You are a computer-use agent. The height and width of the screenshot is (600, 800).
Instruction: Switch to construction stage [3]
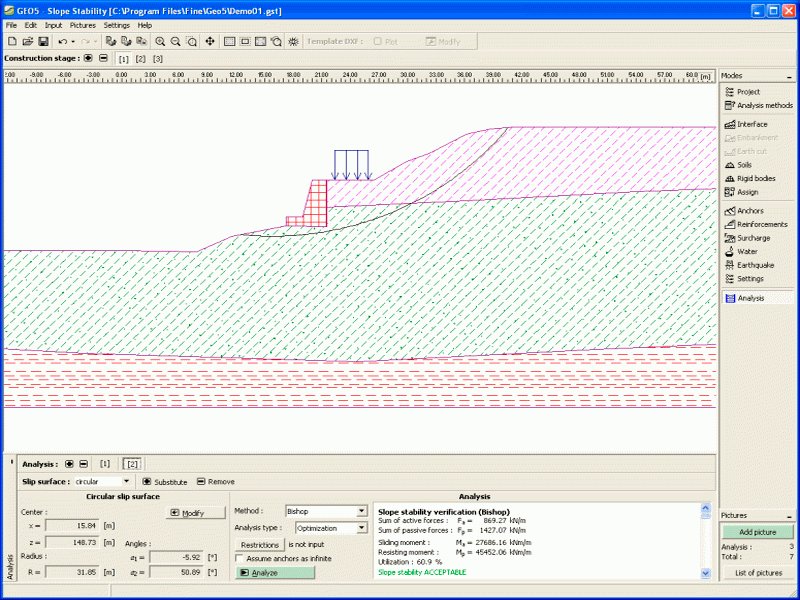(158, 59)
